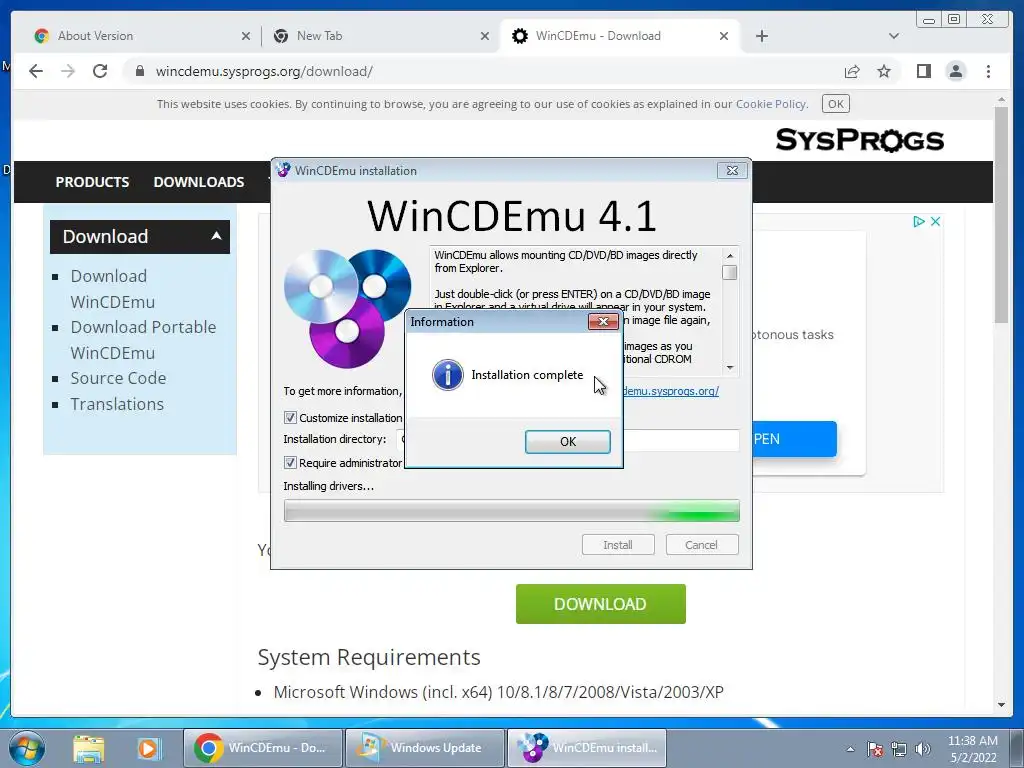Bookmark this page with star
The width and height of the screenshot is (1024, 768).
click(x=884, y=71)
